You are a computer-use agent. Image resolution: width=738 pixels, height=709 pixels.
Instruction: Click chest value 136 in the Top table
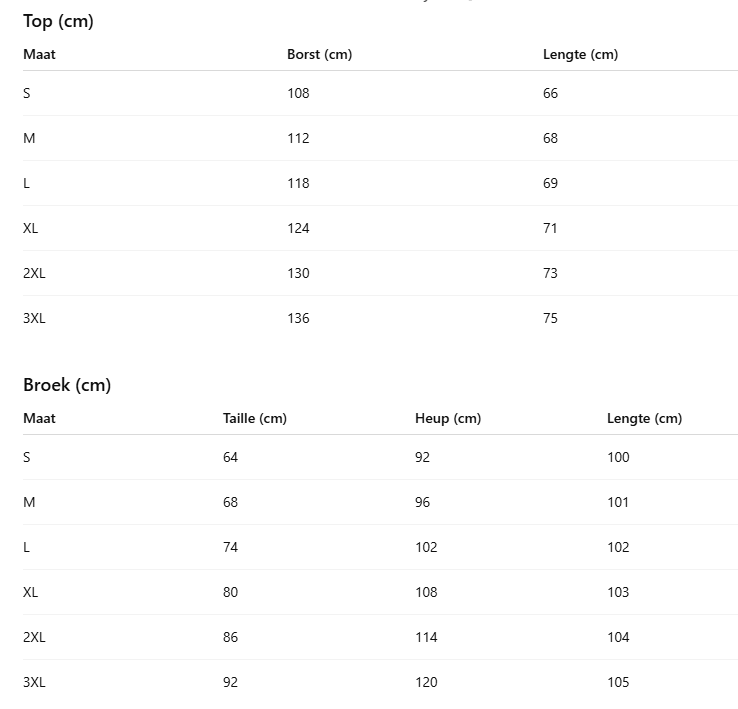(x=298, y=318)
